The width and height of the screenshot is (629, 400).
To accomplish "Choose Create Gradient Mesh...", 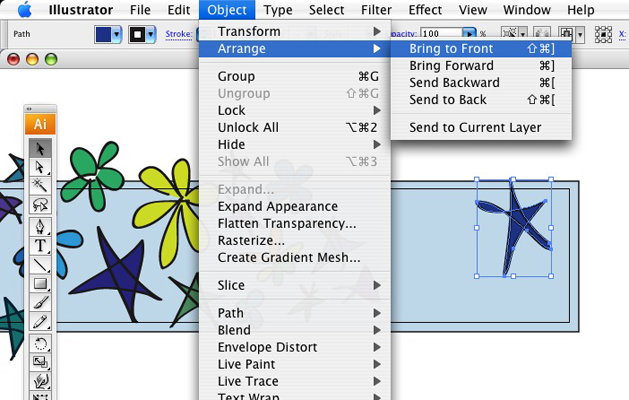I will pyautogui.click(x=295, y=258).
